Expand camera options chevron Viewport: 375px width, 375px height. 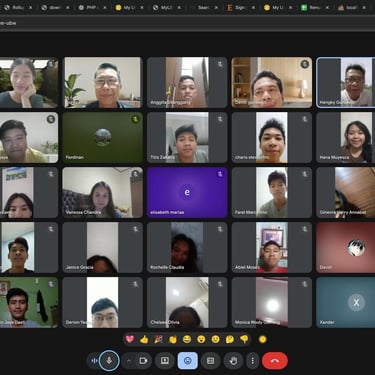129,361
